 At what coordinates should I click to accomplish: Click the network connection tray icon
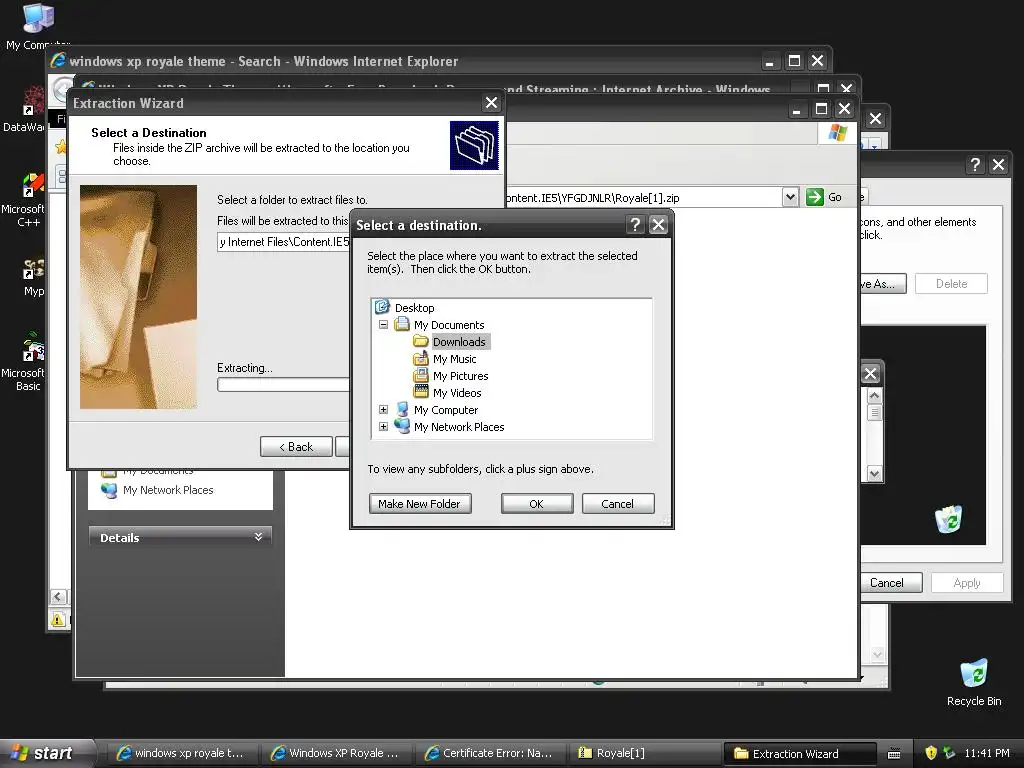point(949,753)
